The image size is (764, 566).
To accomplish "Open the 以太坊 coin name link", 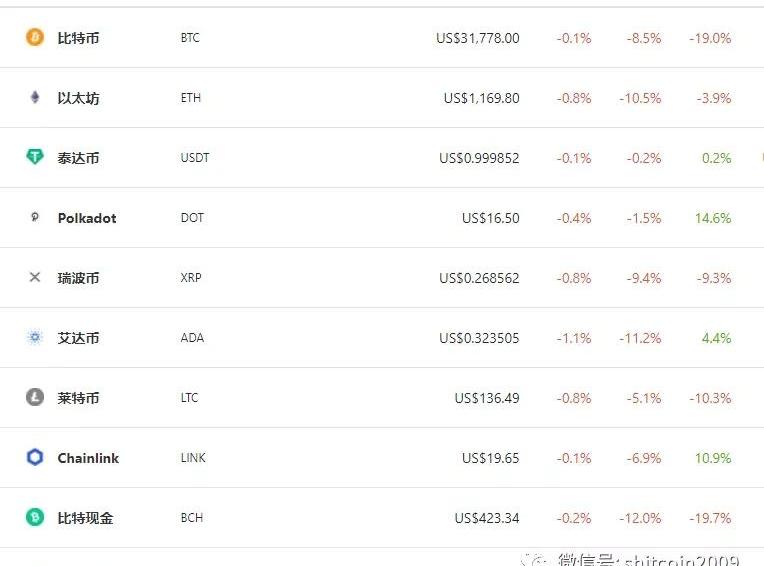I will point(78,98).
